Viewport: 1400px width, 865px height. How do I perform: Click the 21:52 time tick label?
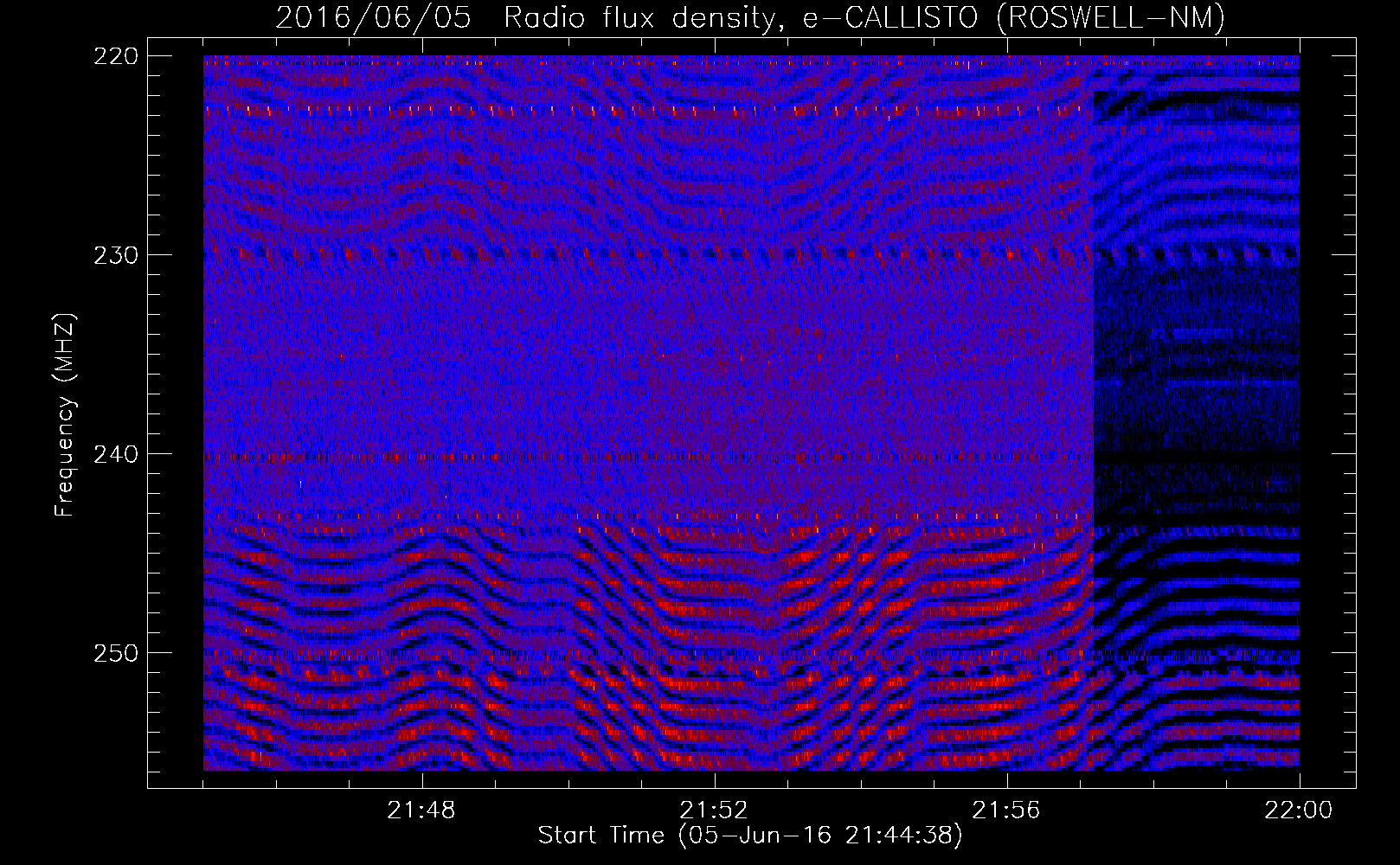click(715, 811)
